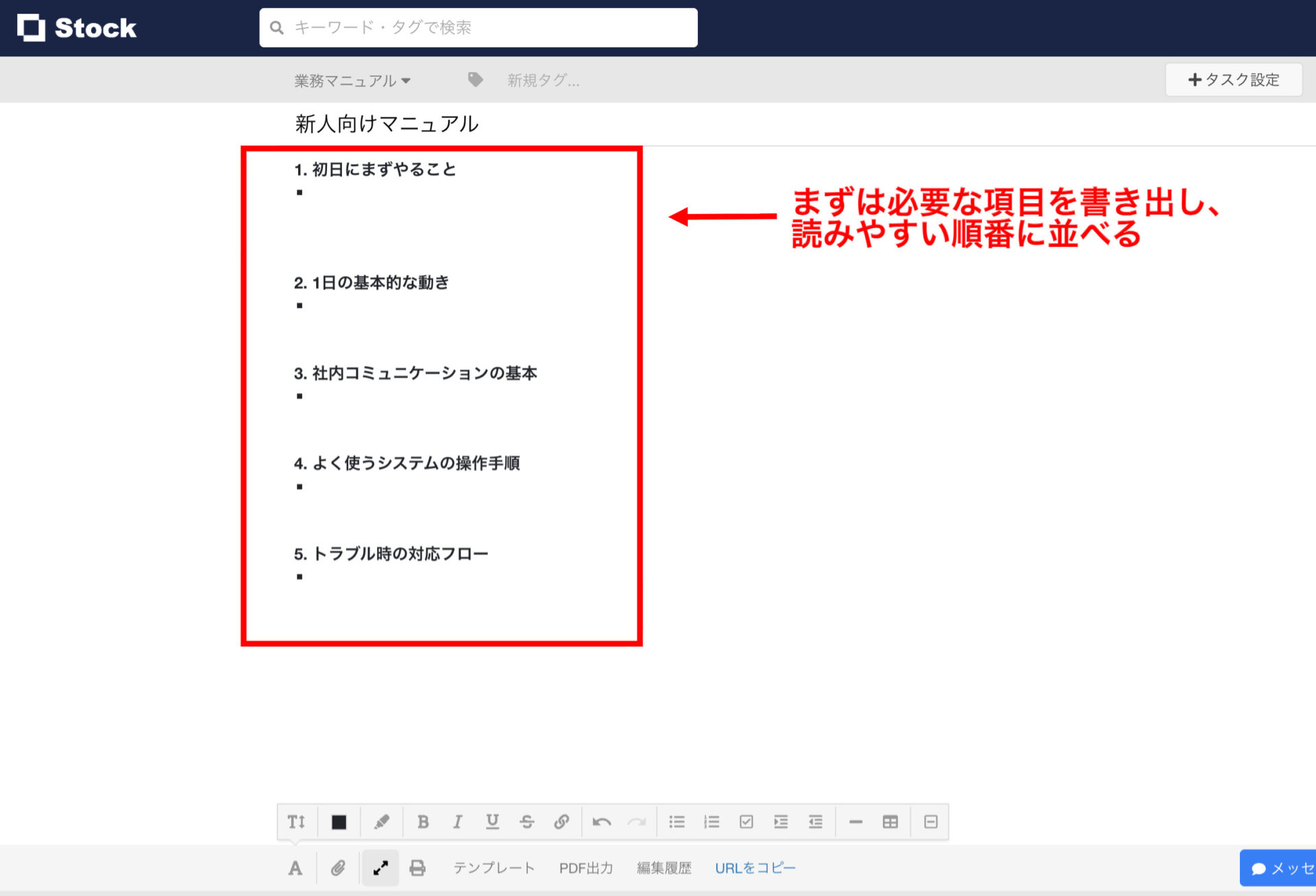Viewport: 1316px width, 896px height.
Task: Click the collapsible block icon in the toolbar
Action: coord(930,821)
